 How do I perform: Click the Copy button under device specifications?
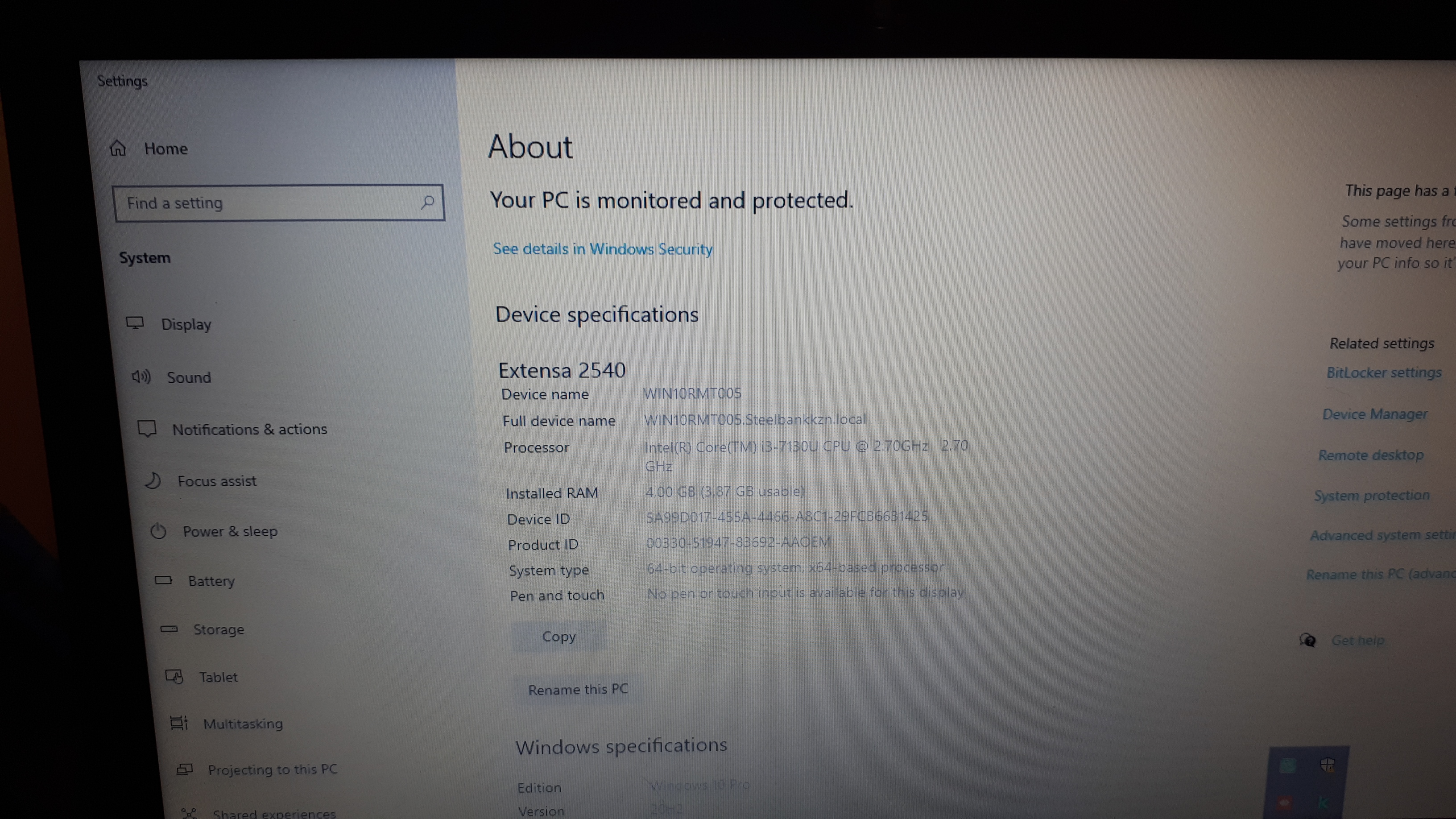(559, 637)
